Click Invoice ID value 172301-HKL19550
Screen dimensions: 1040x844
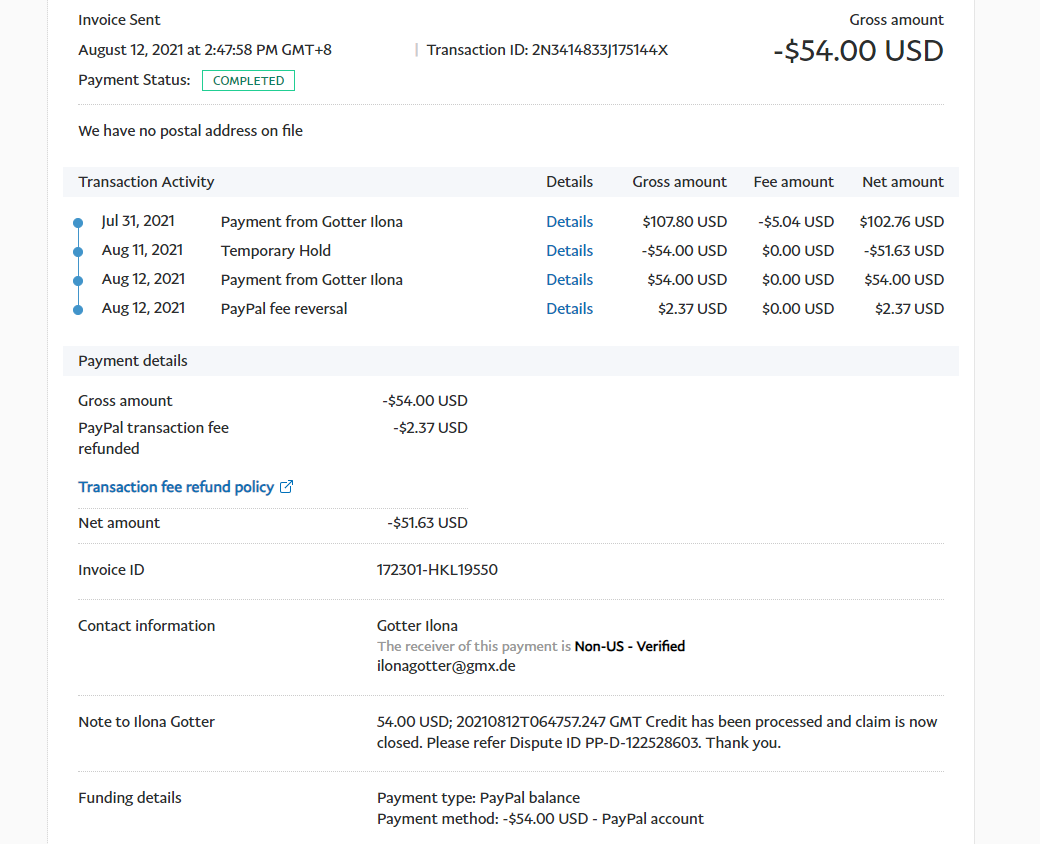(x=437, y=570)
